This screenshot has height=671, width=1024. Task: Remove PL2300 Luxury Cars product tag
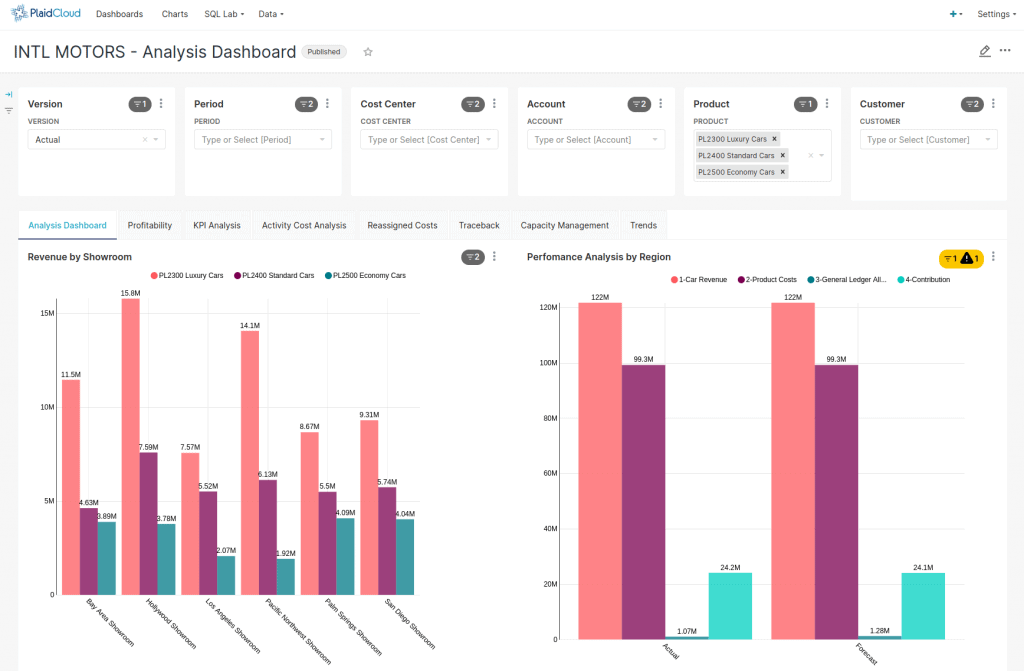pyautogui.click(x=775, y=139)
